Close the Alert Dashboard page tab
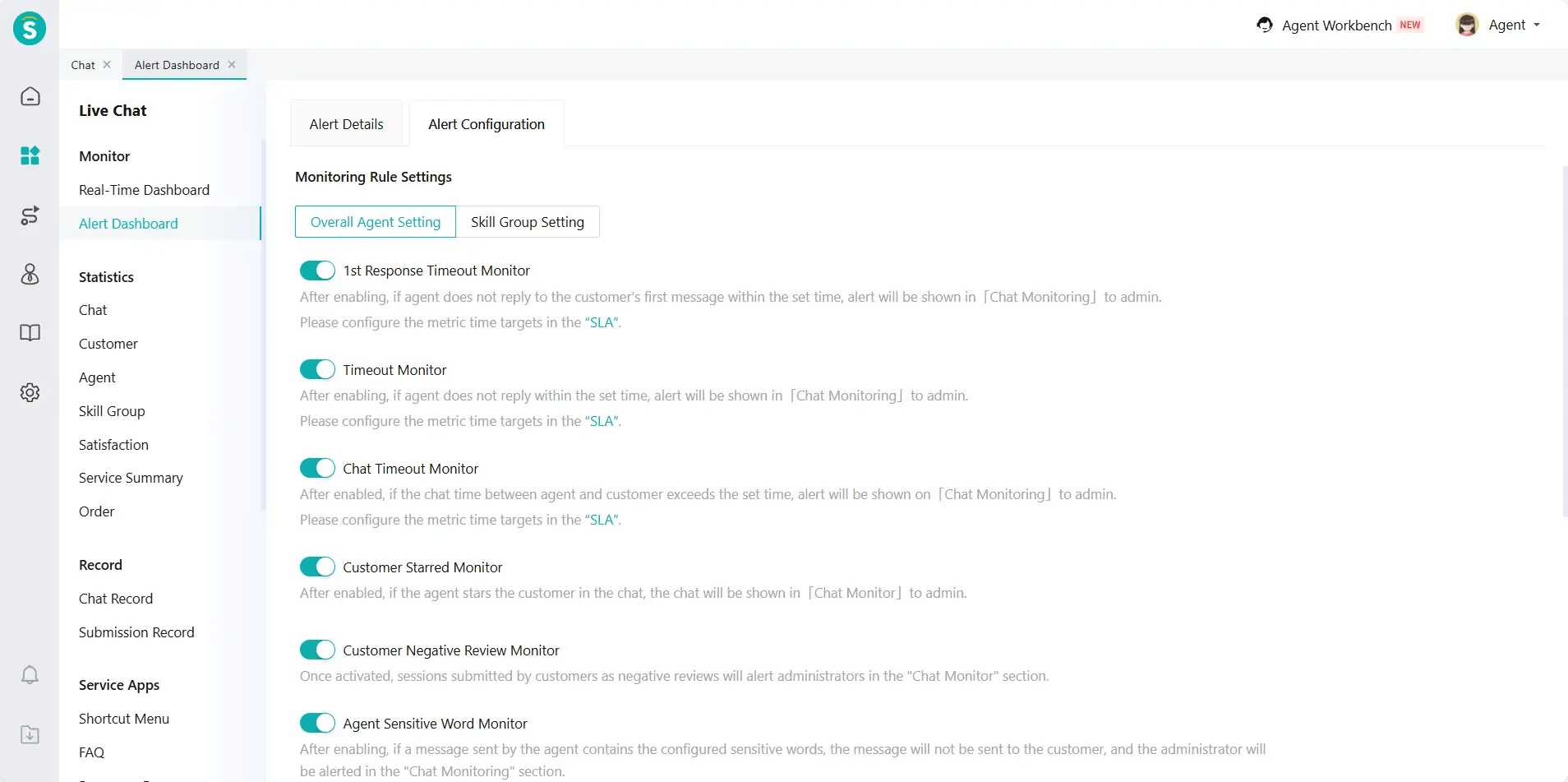This screenshot has width=1568, height=782. click(x=232, y=64)
